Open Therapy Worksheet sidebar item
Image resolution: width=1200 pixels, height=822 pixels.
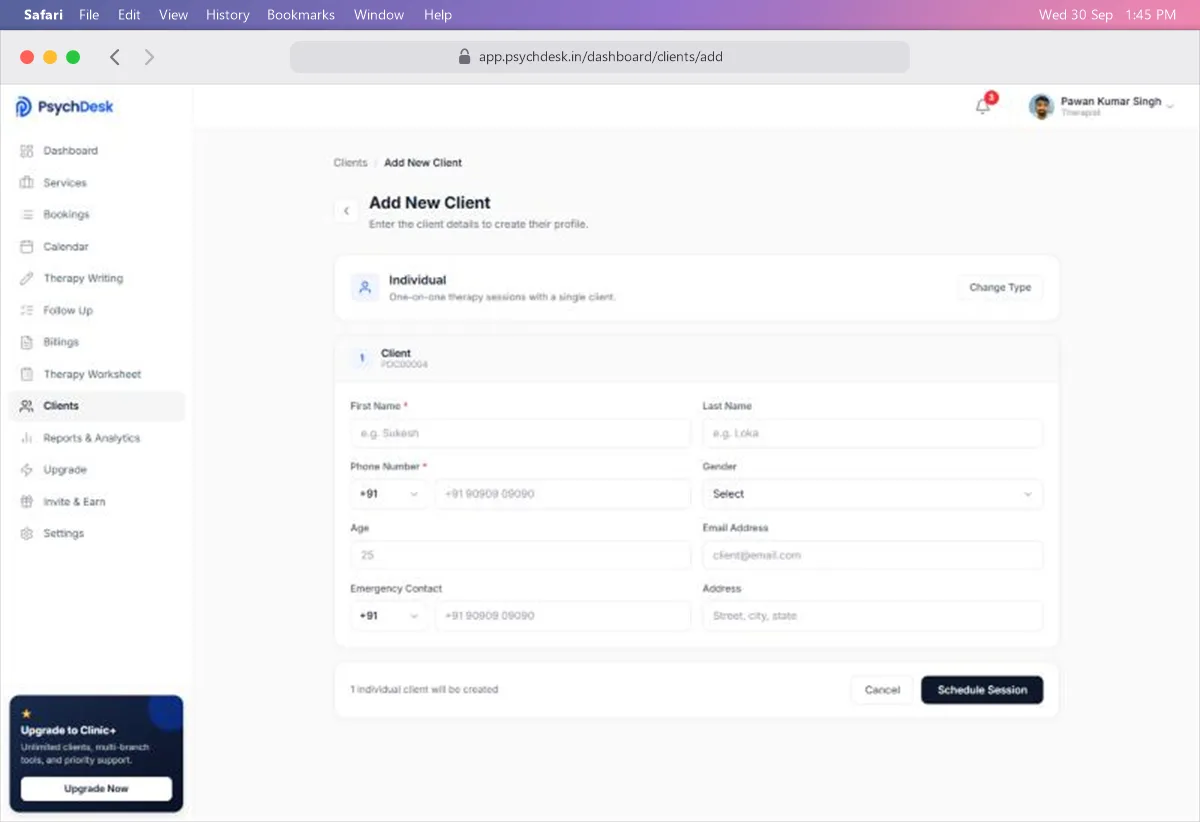96,374
